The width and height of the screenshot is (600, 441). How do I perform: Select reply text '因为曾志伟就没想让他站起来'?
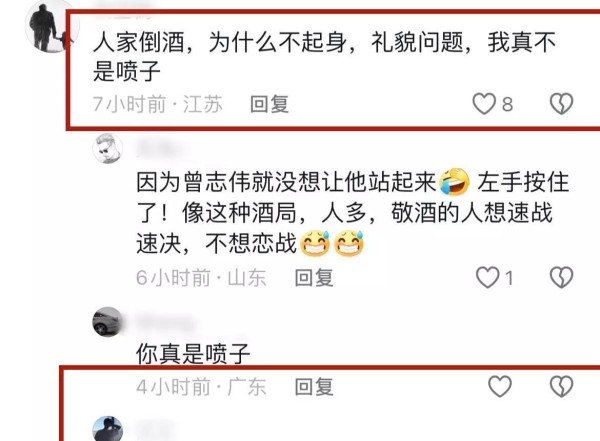point(286,181)
